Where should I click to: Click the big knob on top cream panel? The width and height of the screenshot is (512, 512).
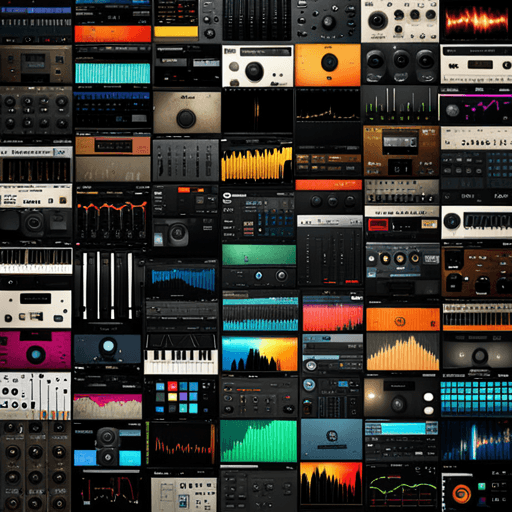(377, 19)
